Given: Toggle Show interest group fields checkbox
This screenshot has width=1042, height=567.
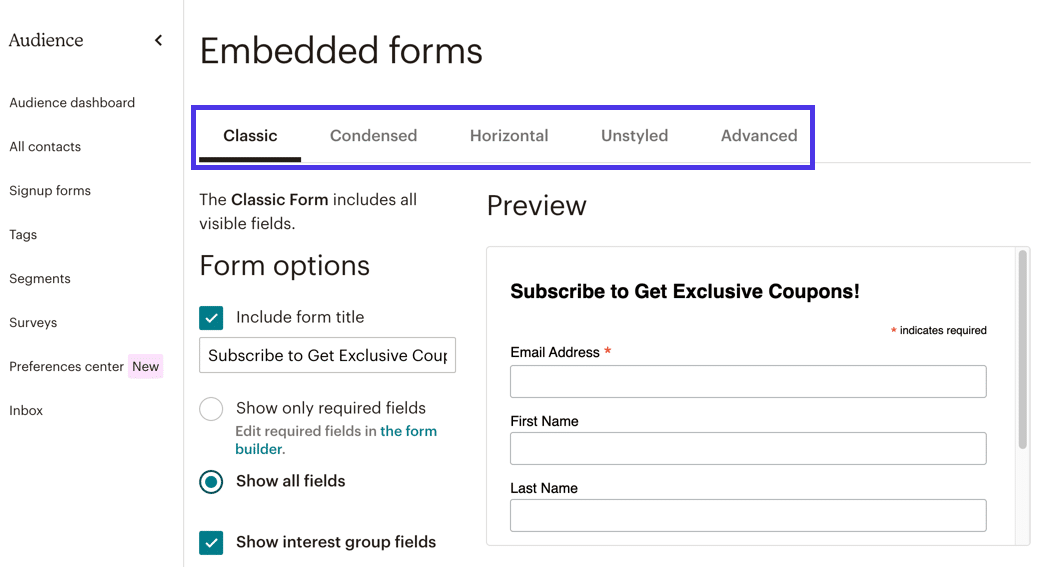Looking at the screenshot, I should click(x=211, y=543).
